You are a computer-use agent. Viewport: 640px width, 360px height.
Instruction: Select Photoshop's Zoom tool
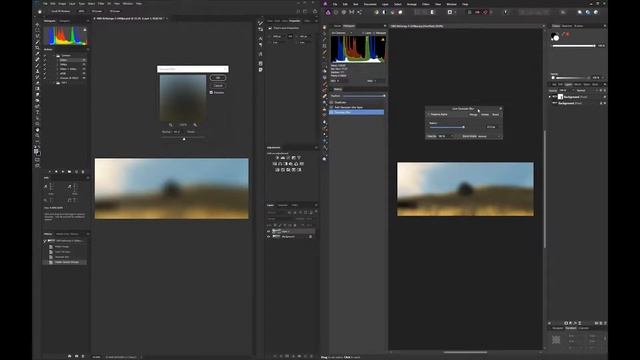(x=38, y=136)
